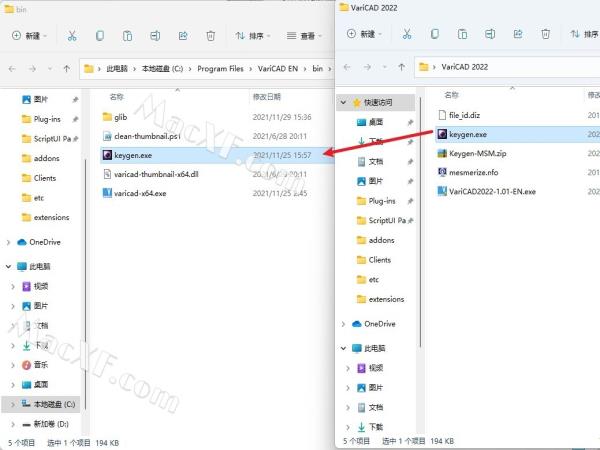Go up one folder in VariCAD 2022 window
600x450 pixels.
click(401, 67)
